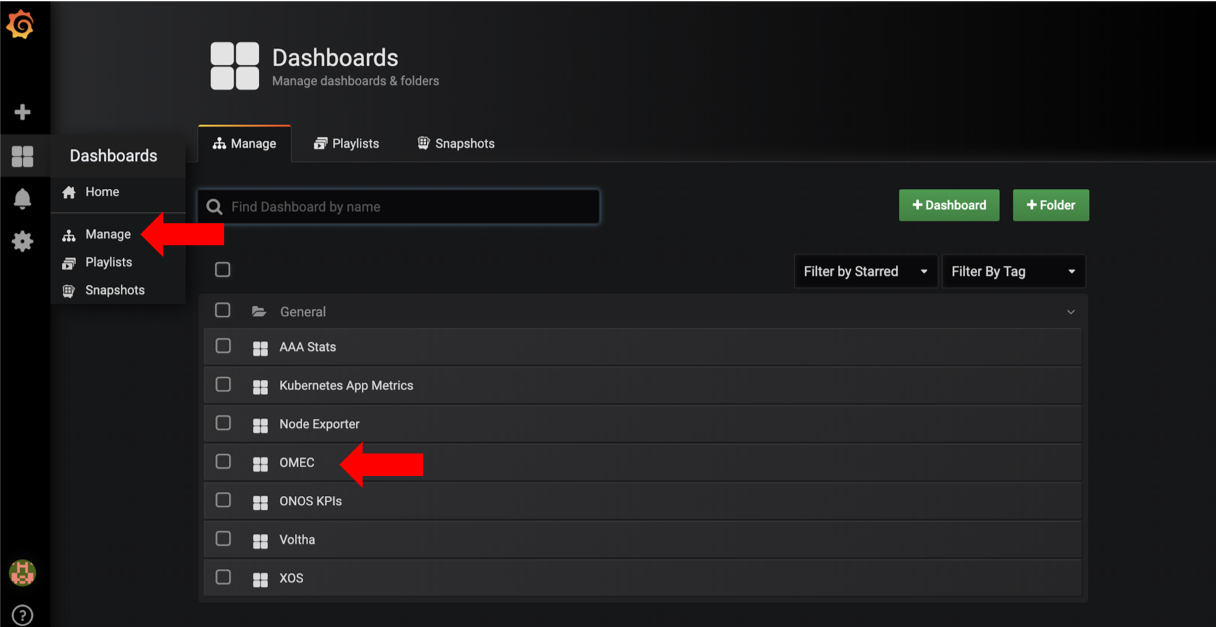Click the Grafana logo icon
This screenshot has width=1216, height=627.
(x=21, y=24)
